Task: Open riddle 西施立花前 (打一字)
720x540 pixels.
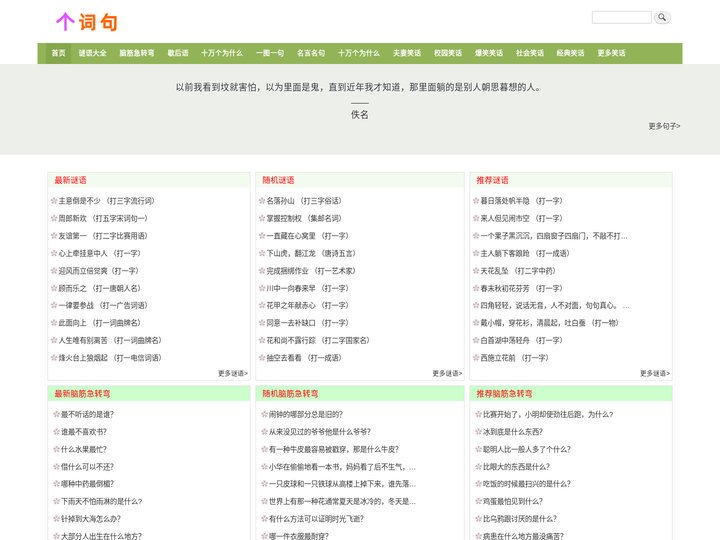Action: (x=514, y=358)
